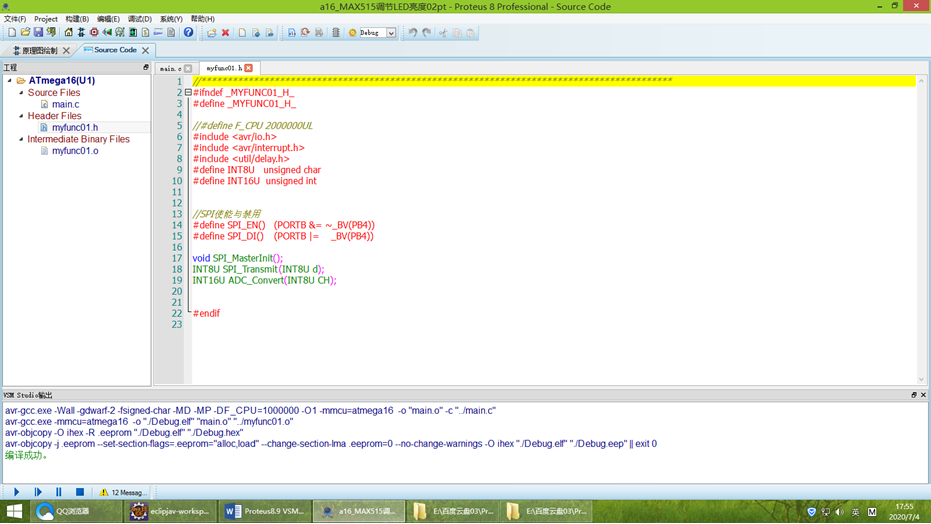
Task: Select myfunc01.o in the project tree
Action: point(75,151)
